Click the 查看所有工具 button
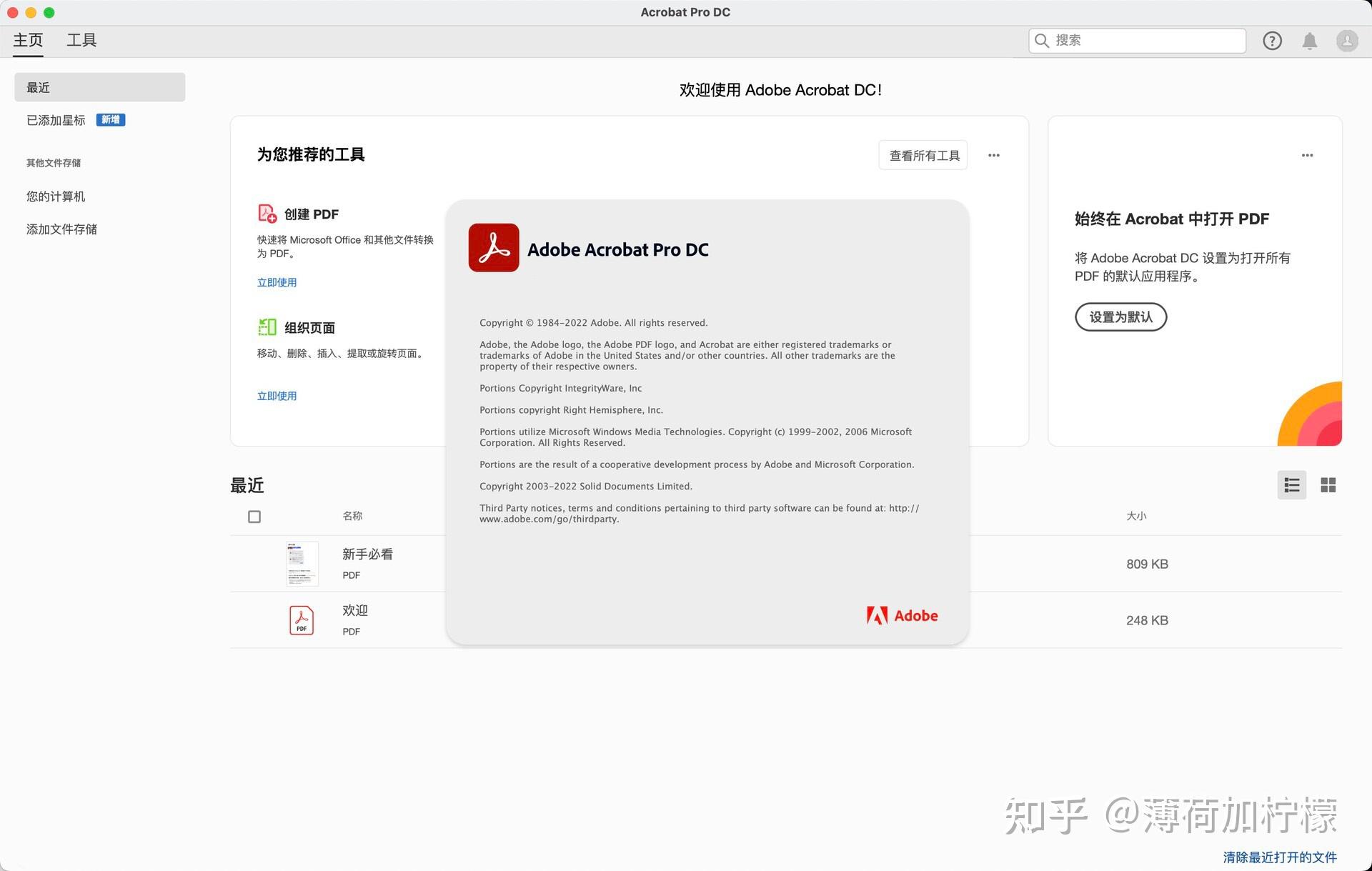Screen dimensions: 1372x871 923,155
